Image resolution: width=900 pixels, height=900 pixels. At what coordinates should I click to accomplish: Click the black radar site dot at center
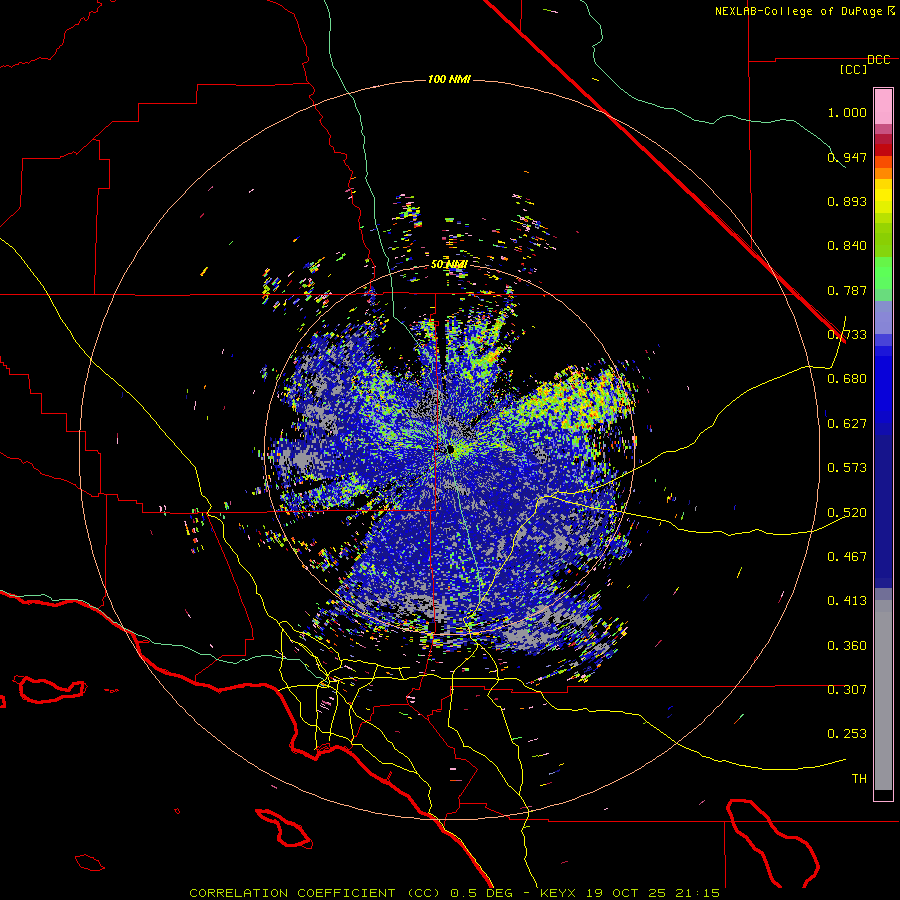pyautogui.click(x=451, y=449)
